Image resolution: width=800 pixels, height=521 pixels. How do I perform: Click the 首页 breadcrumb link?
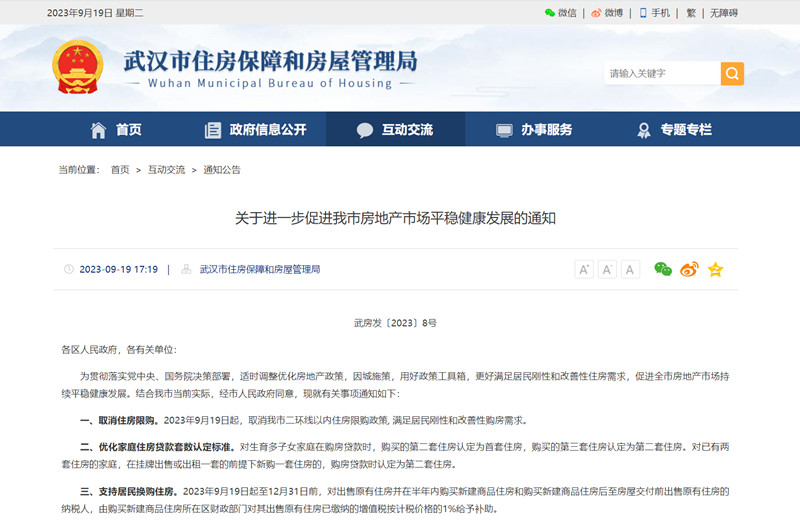(x=120, y=170)
